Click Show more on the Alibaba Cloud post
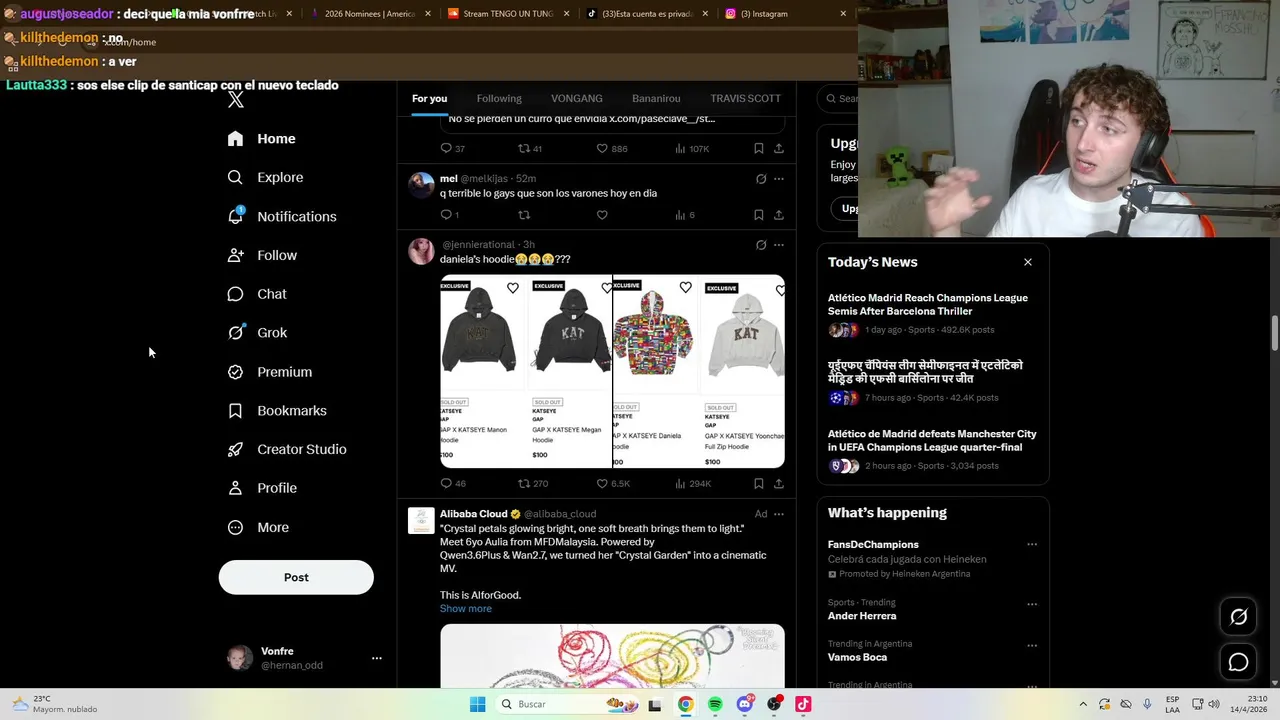The height and width of the screenshot is (720, 1280). pos(465,609)
